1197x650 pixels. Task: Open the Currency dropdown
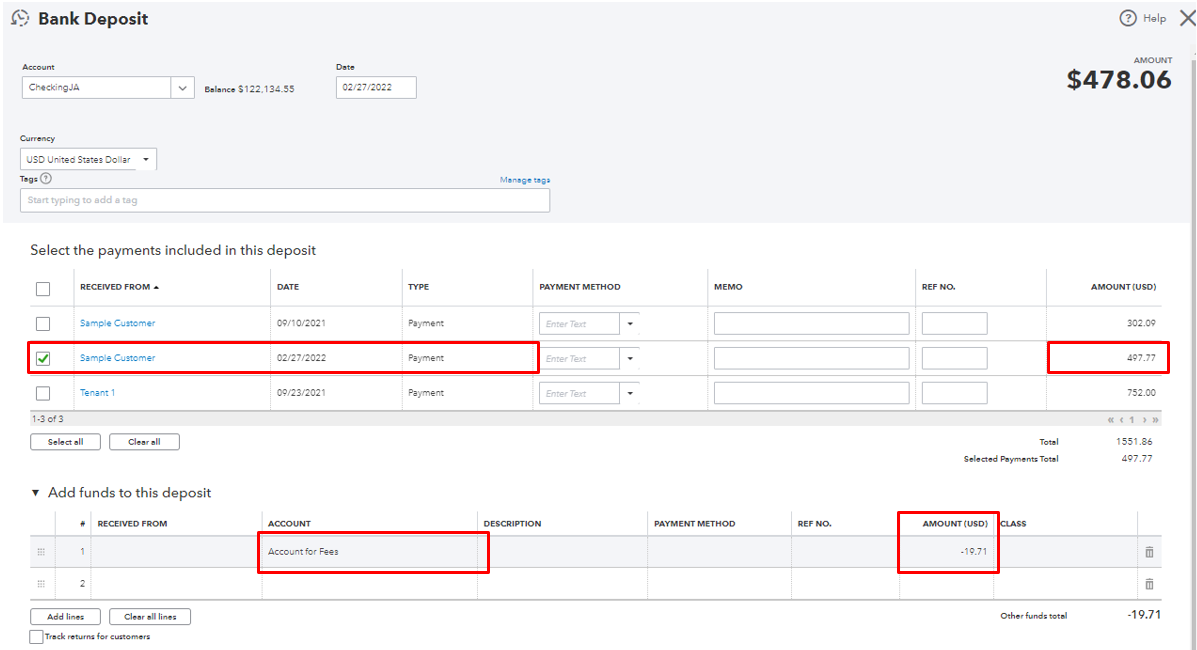point(145,158)
